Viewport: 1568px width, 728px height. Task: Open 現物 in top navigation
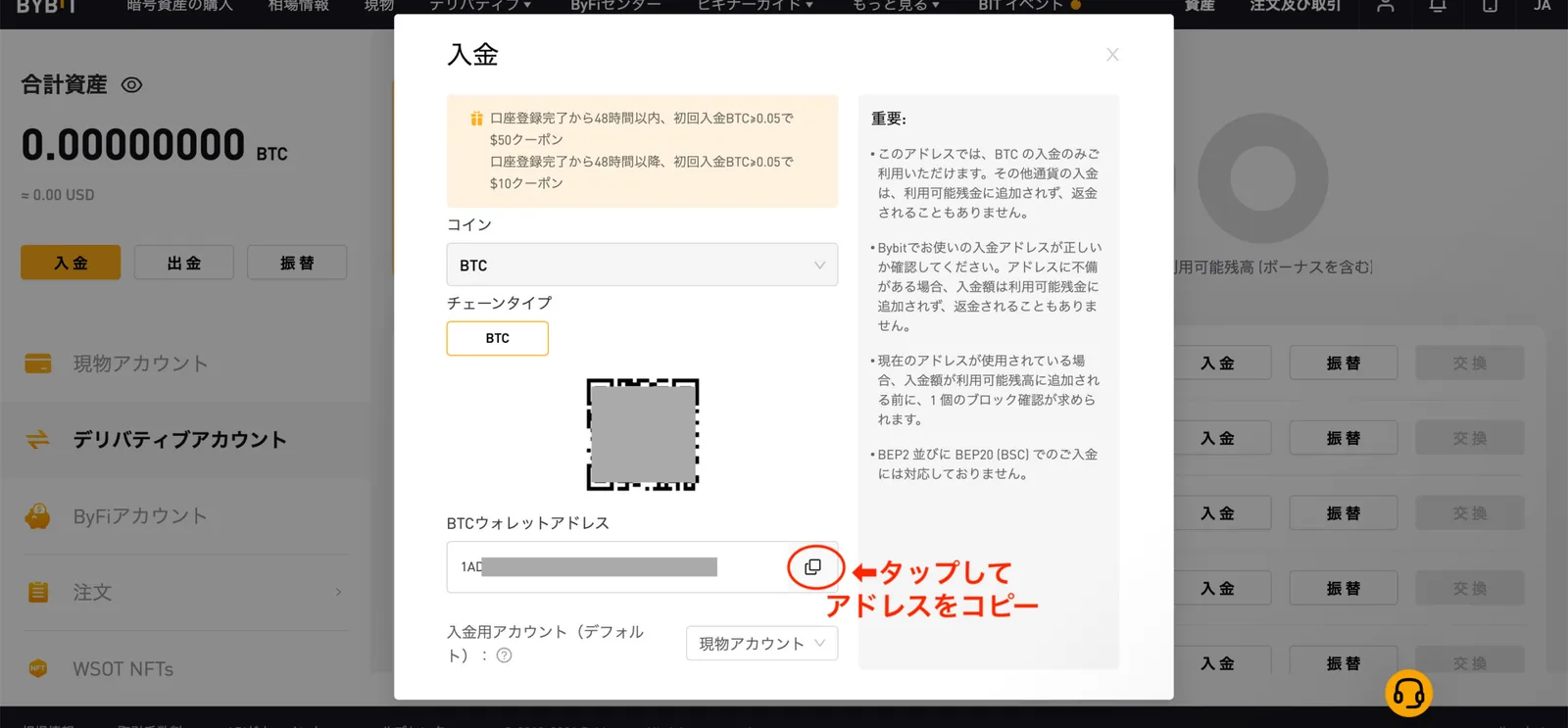pyautogui.click(x=379, y=6)
